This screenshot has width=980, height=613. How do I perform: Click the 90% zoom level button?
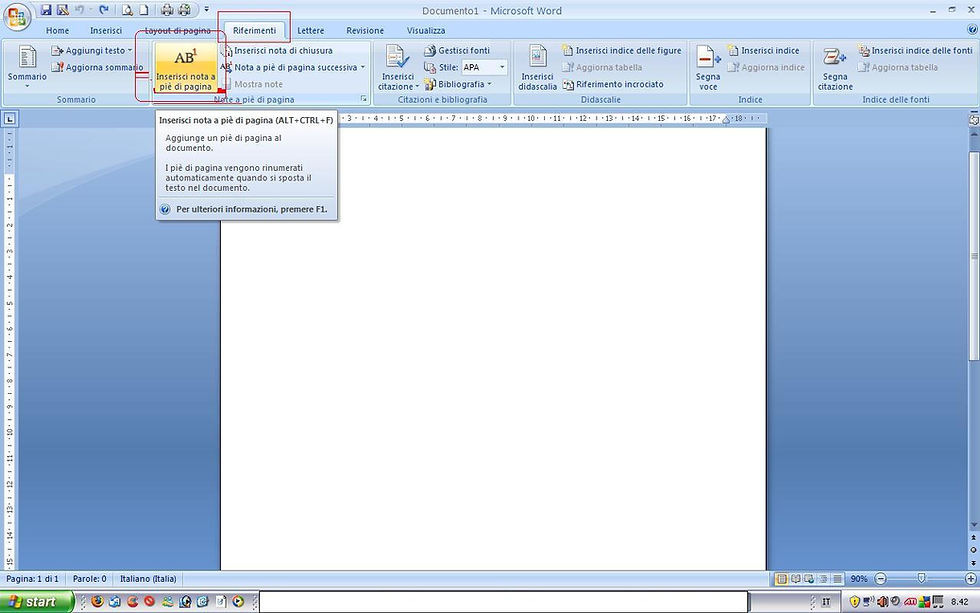pos(859,579)
